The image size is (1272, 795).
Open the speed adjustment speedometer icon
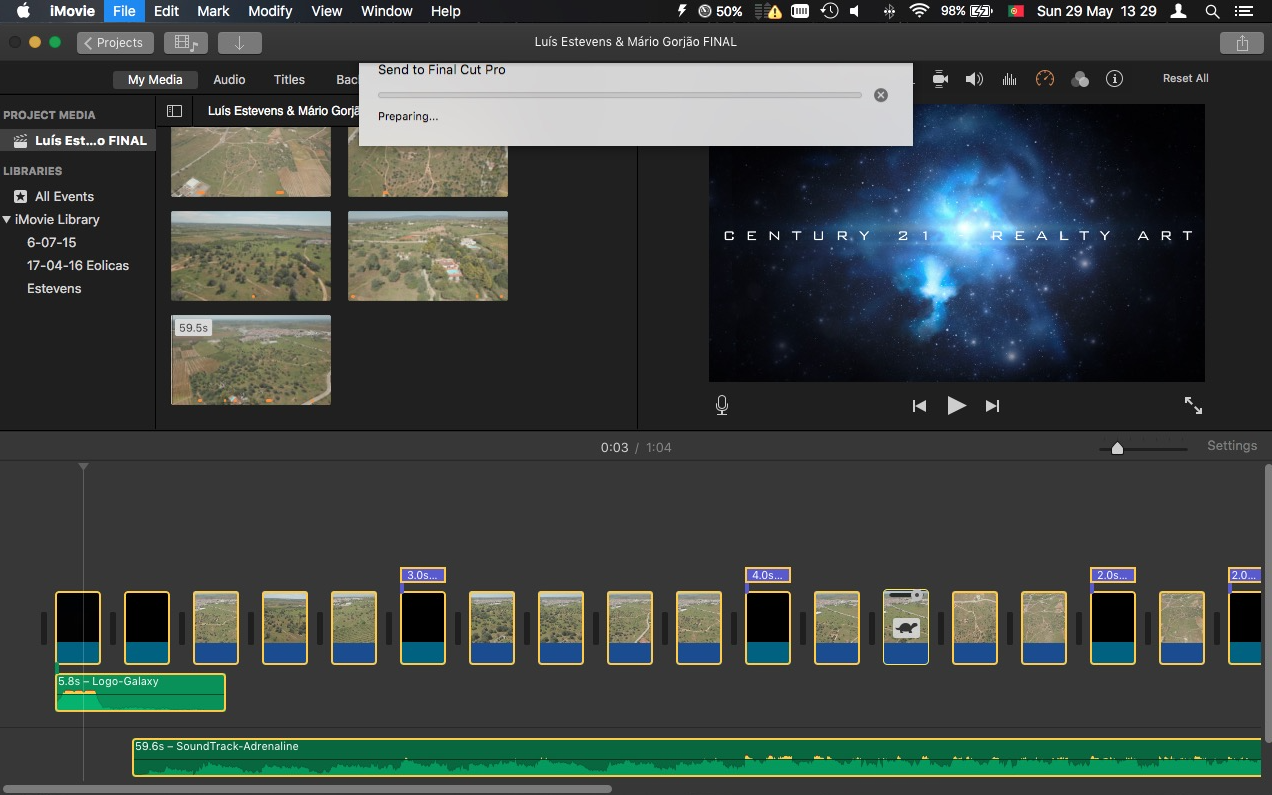(1045, 79)
